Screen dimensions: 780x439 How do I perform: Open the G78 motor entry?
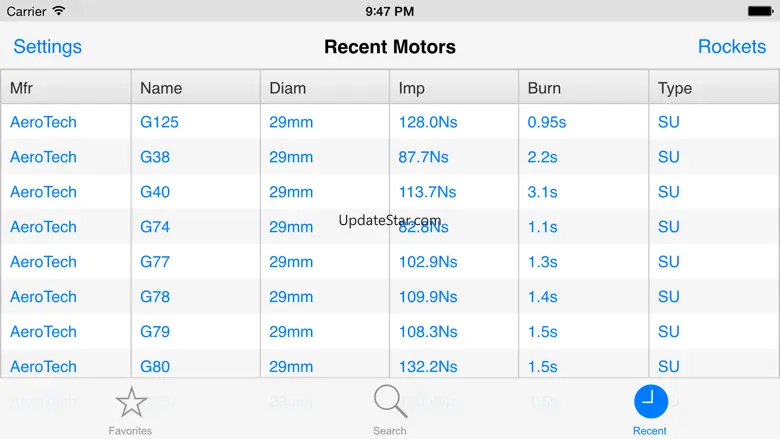(x=155, y=297)
